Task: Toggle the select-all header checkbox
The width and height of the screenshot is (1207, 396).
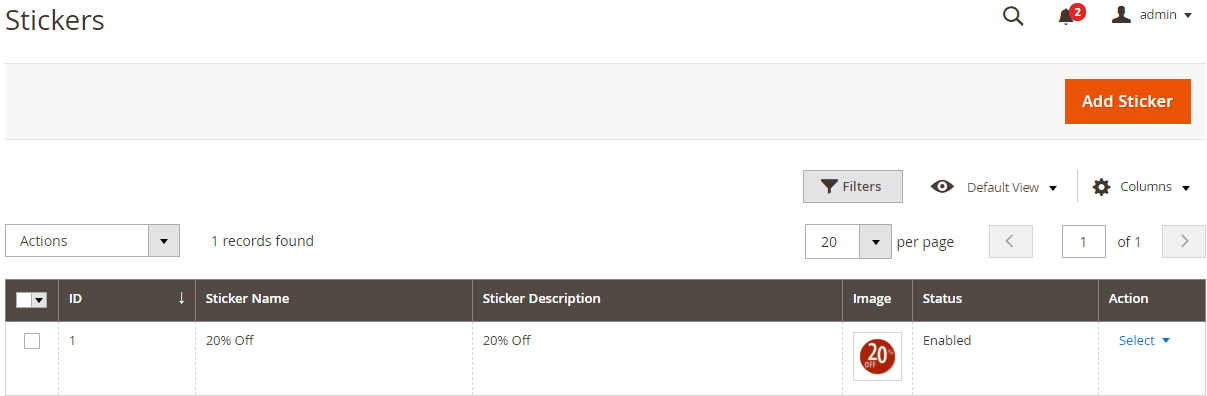Action: tap(24, 300)
